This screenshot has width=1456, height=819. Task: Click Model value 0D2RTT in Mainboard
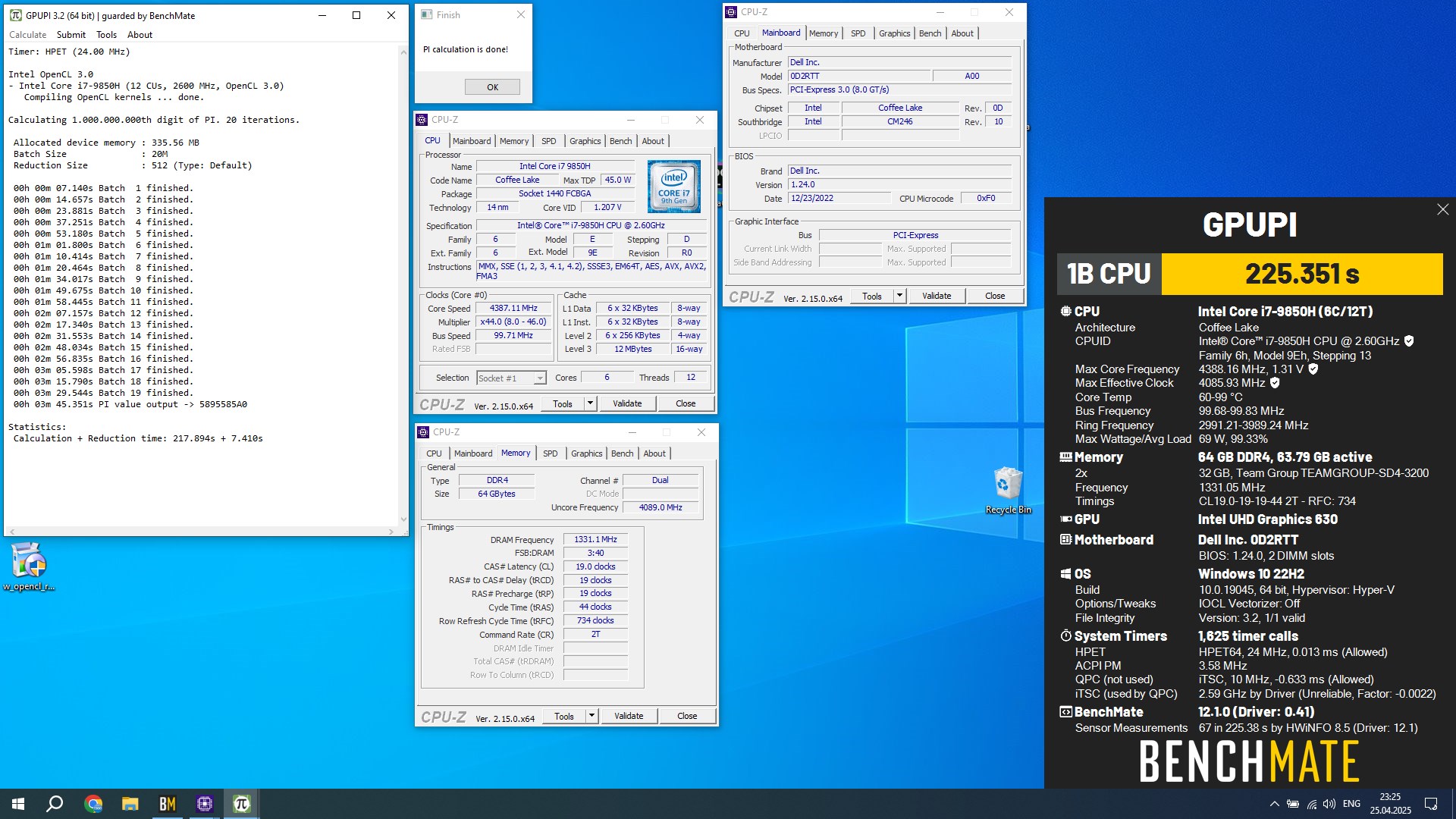click(x=858, y=76)
